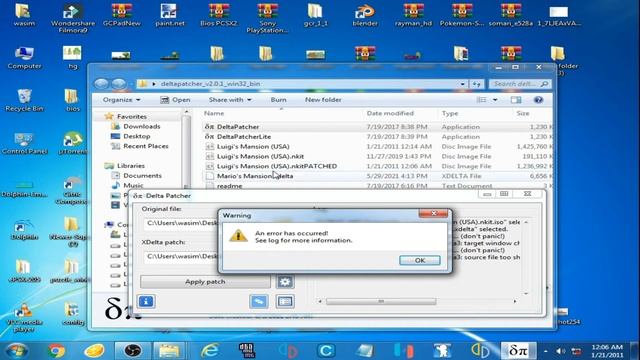Open the VLC media player desktop icon
Image resolution: width=640 pixels, height=360 pixels.
pos(24,318)
